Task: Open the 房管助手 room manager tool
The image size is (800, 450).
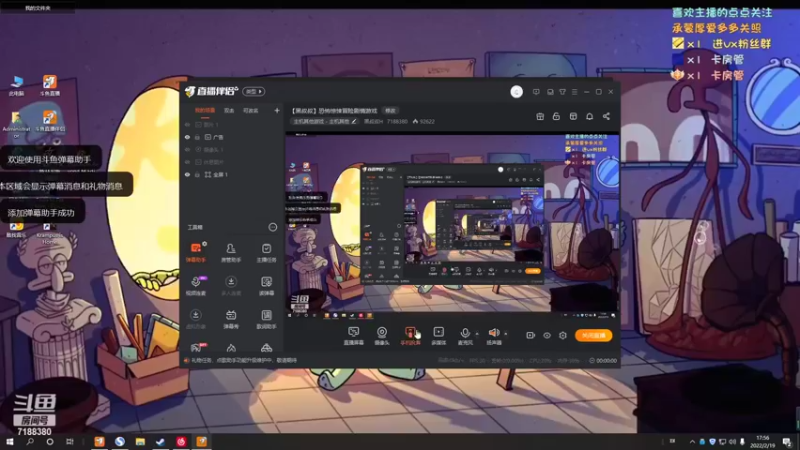Action: [231, 253]
